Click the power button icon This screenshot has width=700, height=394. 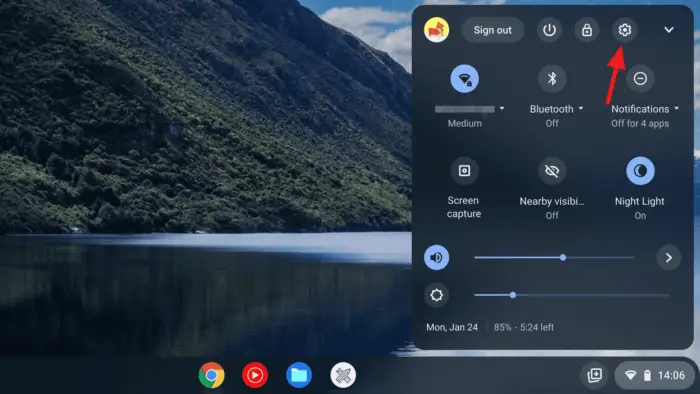click(549, 30)
